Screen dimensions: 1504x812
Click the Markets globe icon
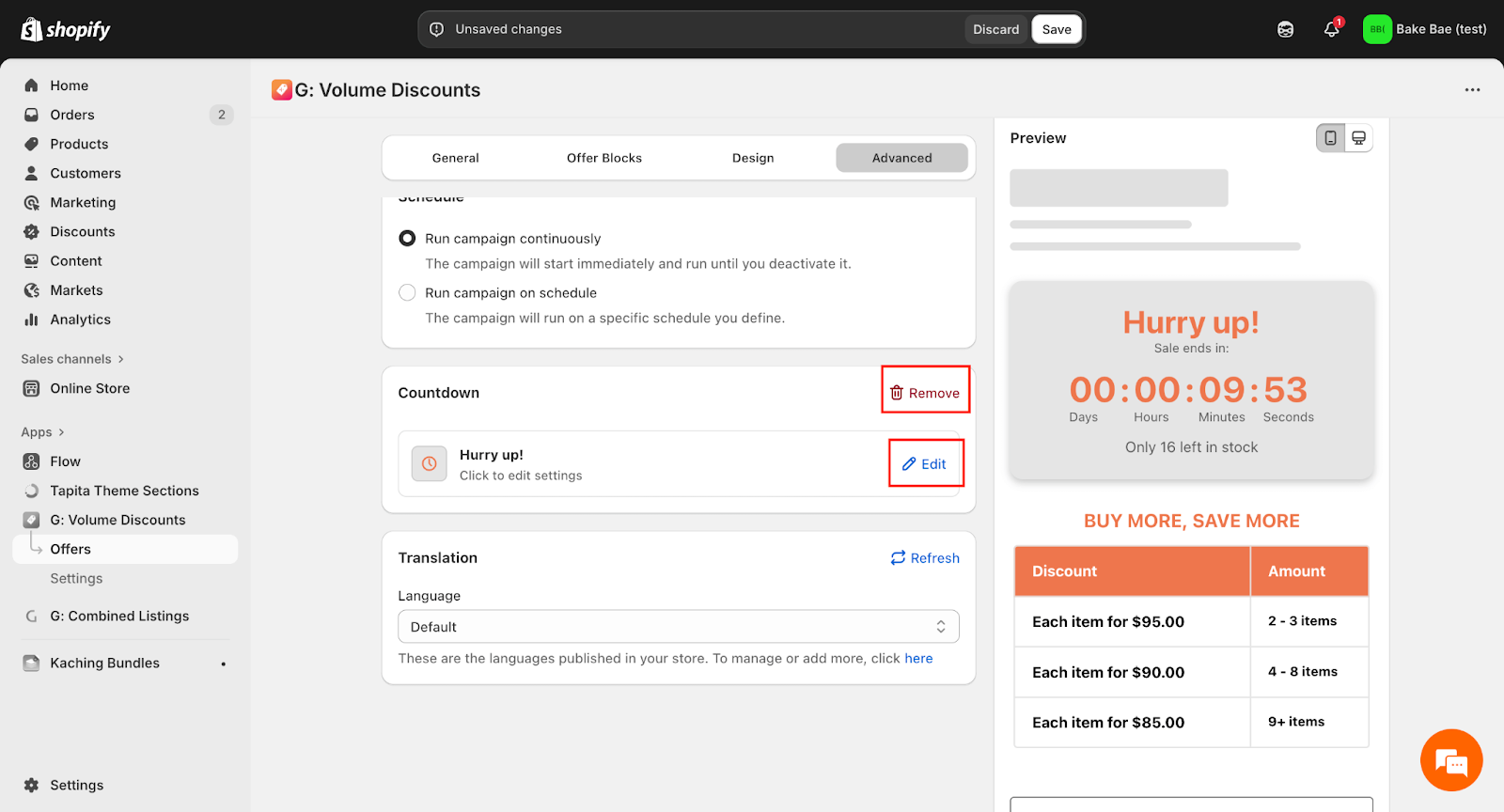click(32, 290)
